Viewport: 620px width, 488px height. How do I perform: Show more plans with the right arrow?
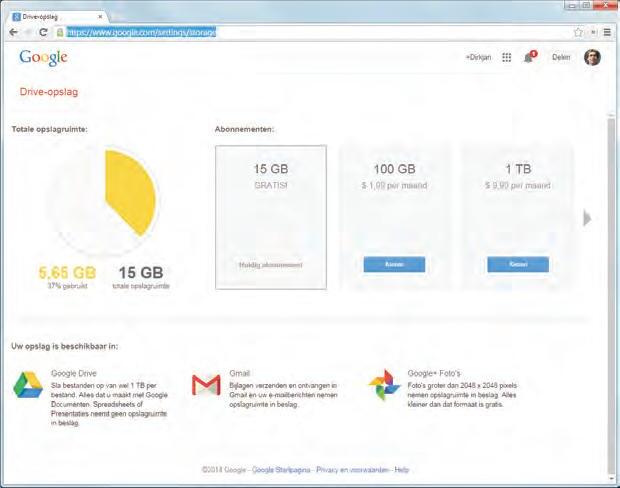(587, 218)
